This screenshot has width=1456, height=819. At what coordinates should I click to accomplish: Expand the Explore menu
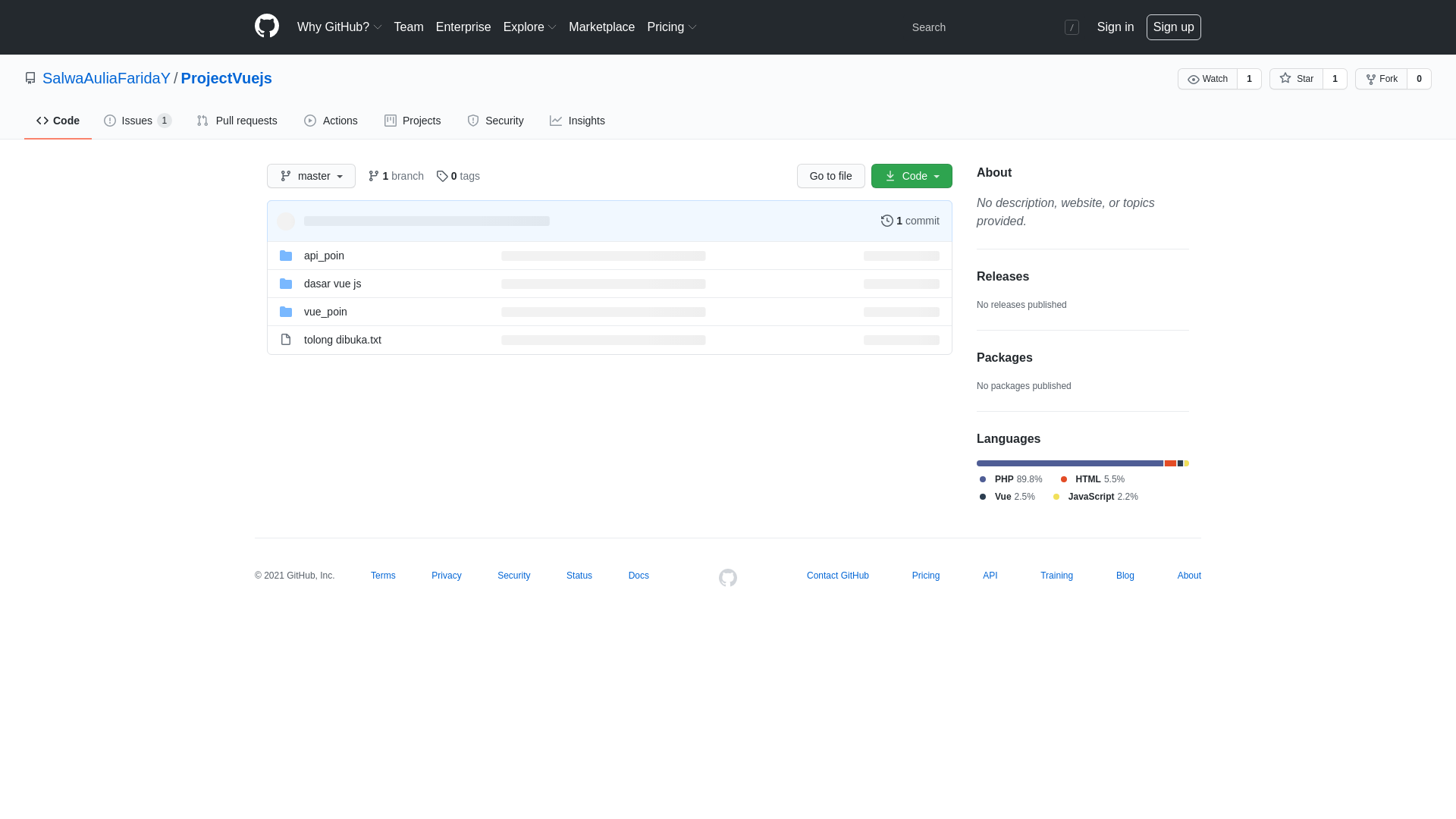click(529, 27)
